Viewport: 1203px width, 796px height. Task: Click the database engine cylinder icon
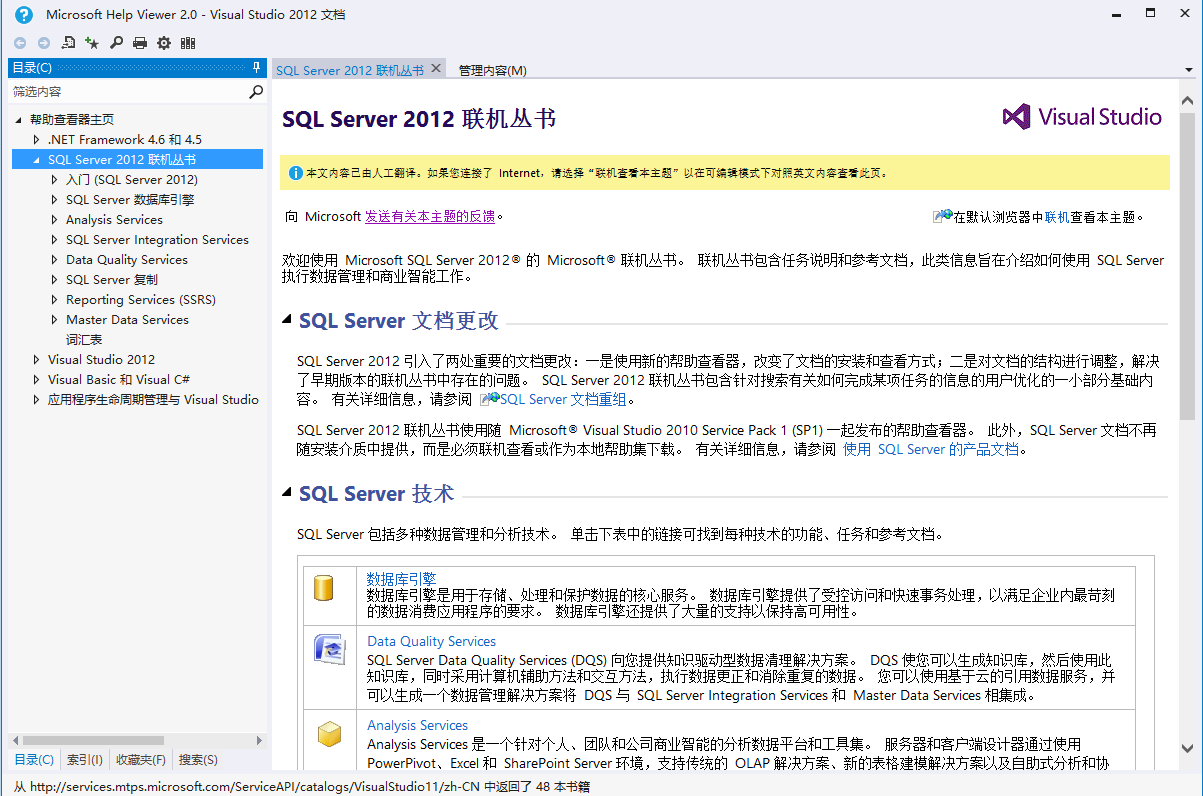(323, 588)
